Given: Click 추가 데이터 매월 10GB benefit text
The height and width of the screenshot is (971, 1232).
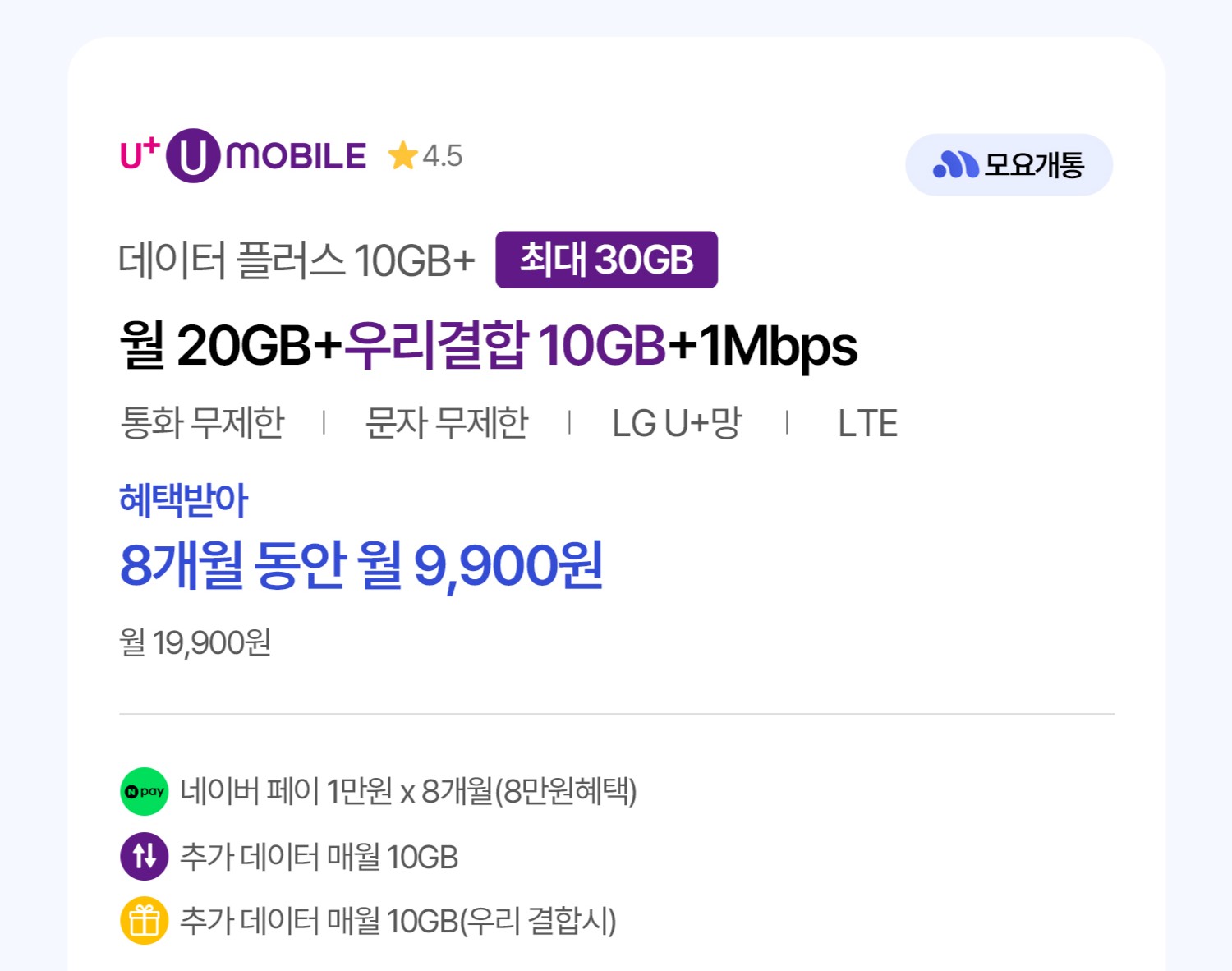Looking at the screenshot, I should pos(319,857).
